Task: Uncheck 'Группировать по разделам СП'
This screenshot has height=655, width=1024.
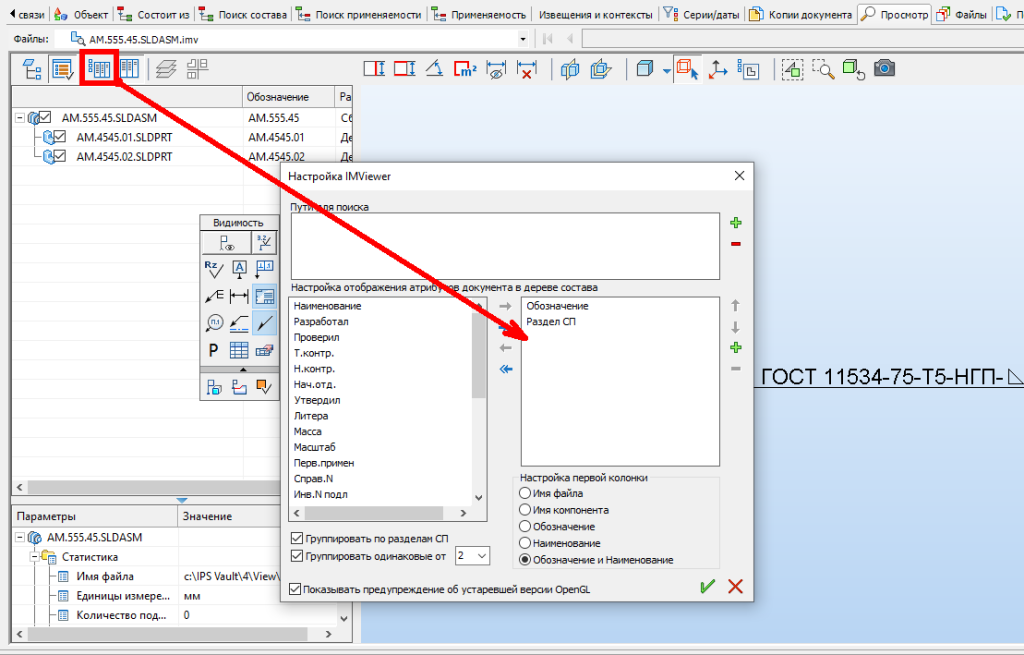Action: 297,538
